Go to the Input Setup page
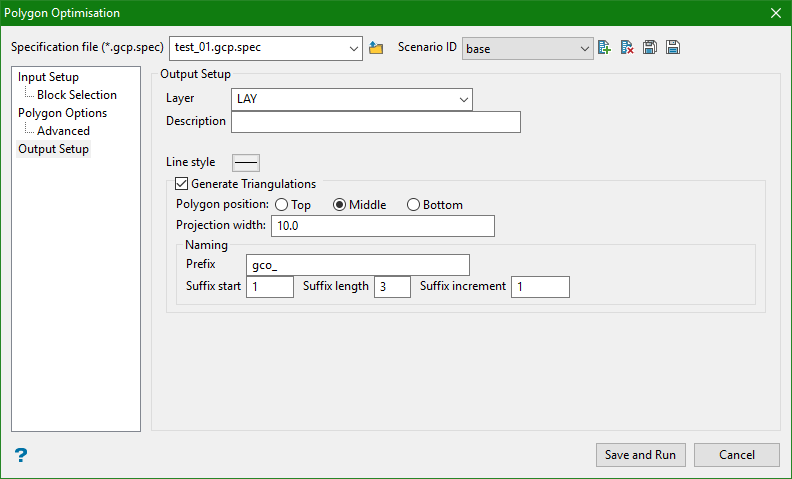The height and width of the screenshot is (479, 792). [48, 77]
